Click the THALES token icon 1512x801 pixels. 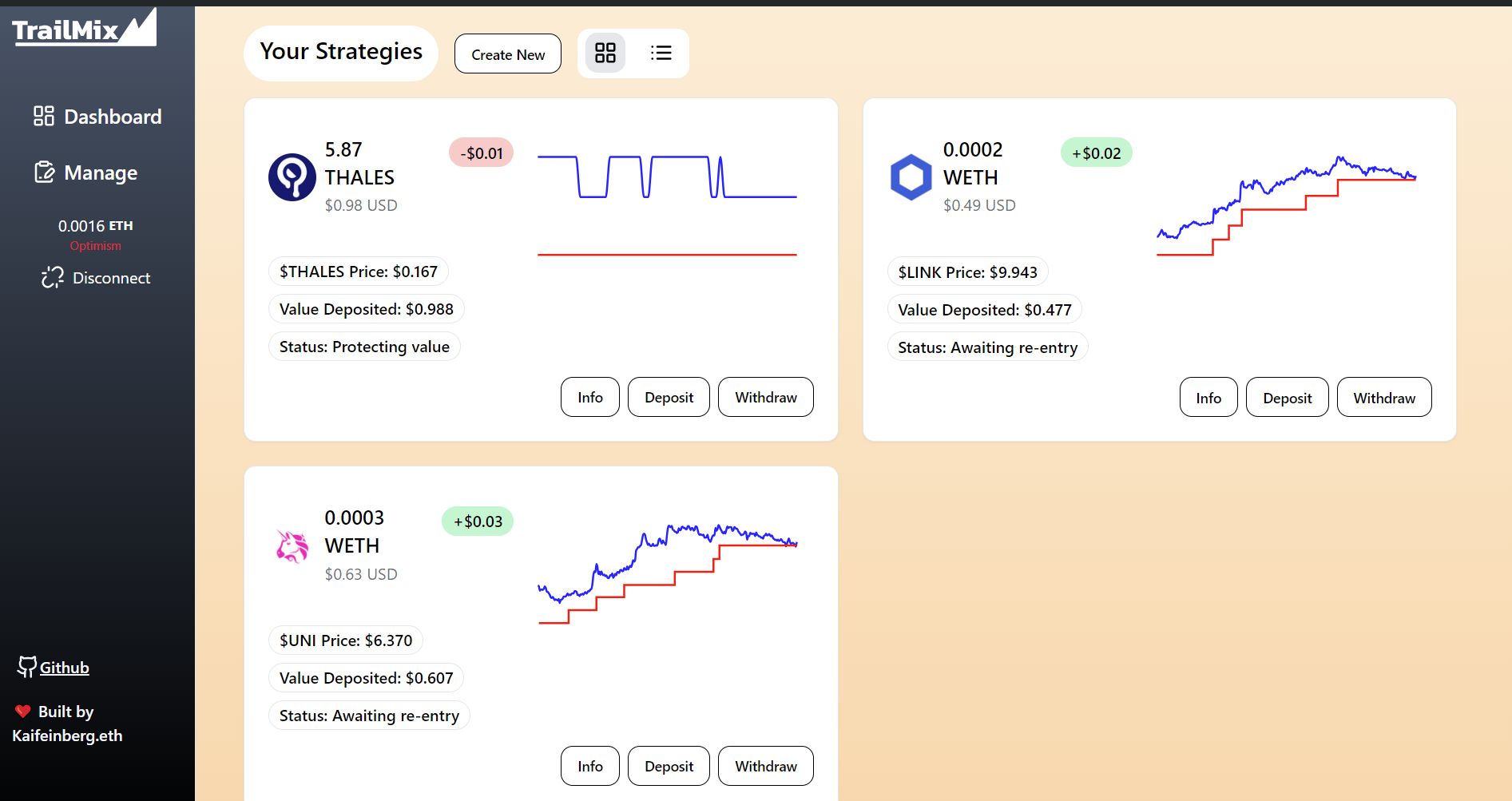click(x=292, y=177)
